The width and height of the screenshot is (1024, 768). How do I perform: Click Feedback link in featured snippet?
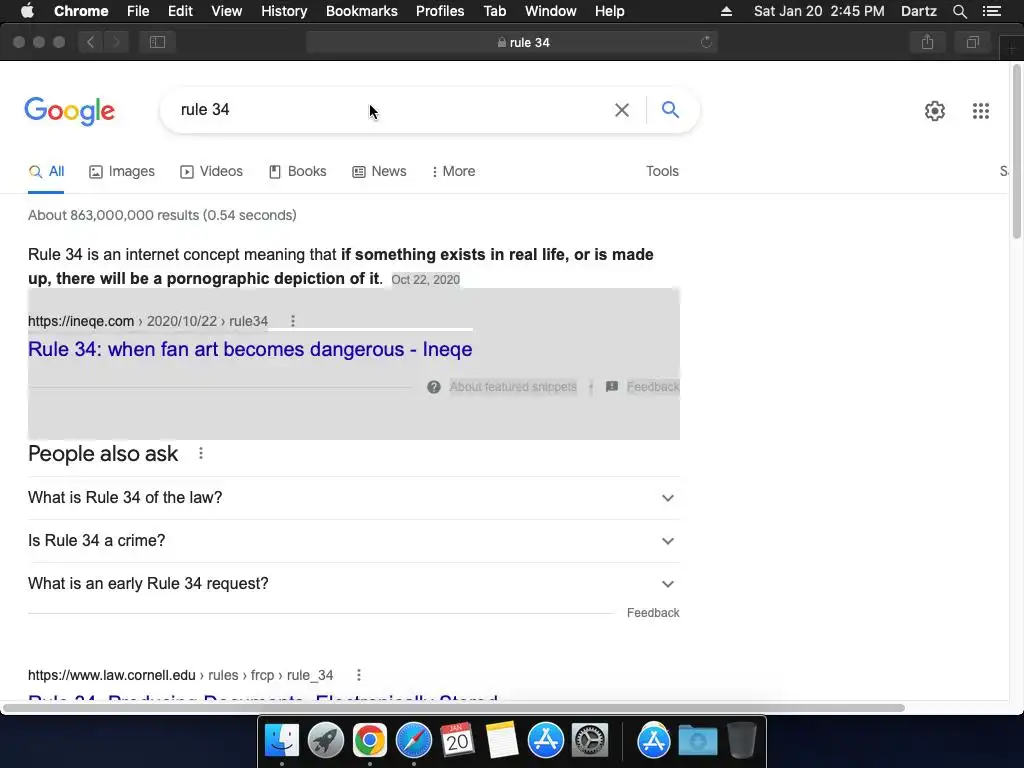(653, 387)
